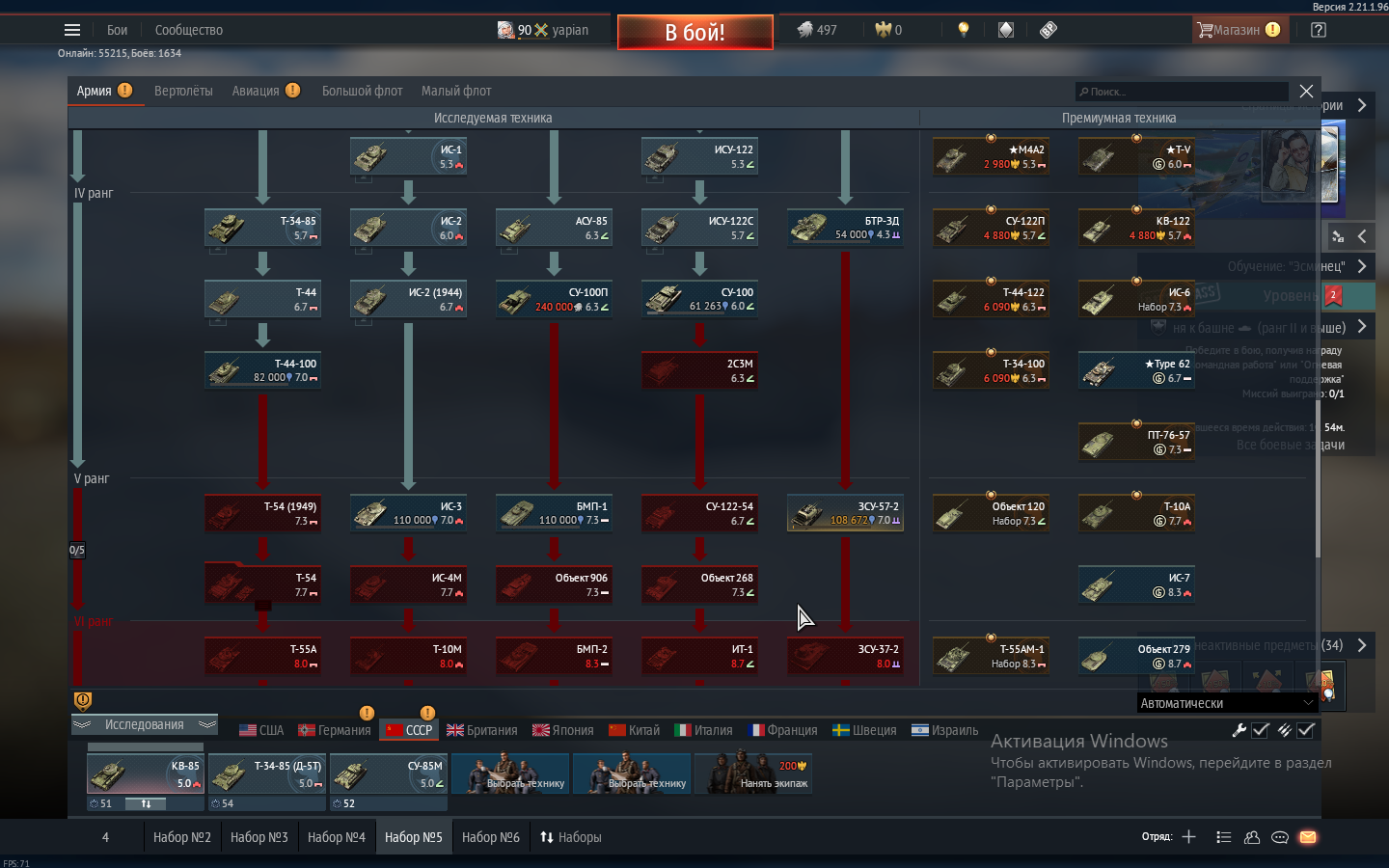Select the Япония nation tab
Image resolution: width=1389 pixels, height=868 pixels.
562,730
